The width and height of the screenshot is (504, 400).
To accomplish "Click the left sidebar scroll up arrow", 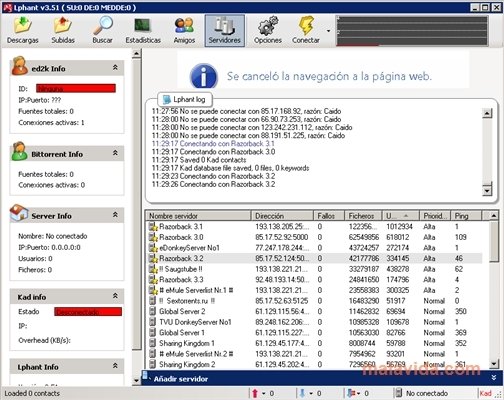I will (136, 54).
